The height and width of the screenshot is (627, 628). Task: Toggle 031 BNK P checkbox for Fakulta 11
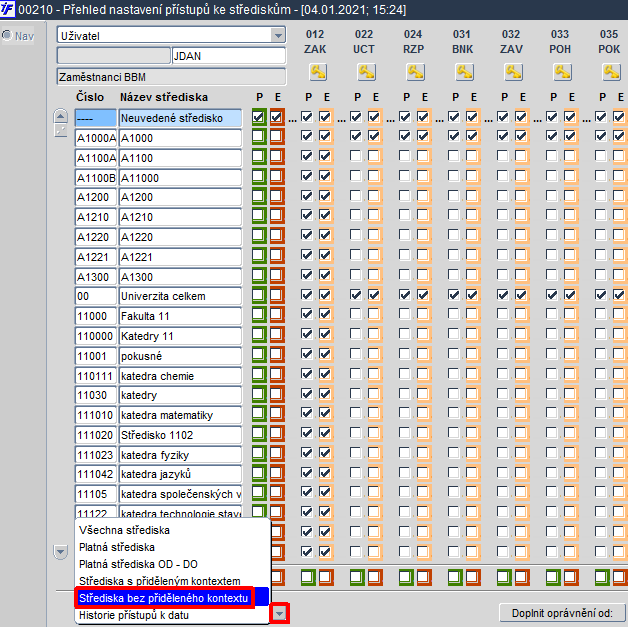454,314
